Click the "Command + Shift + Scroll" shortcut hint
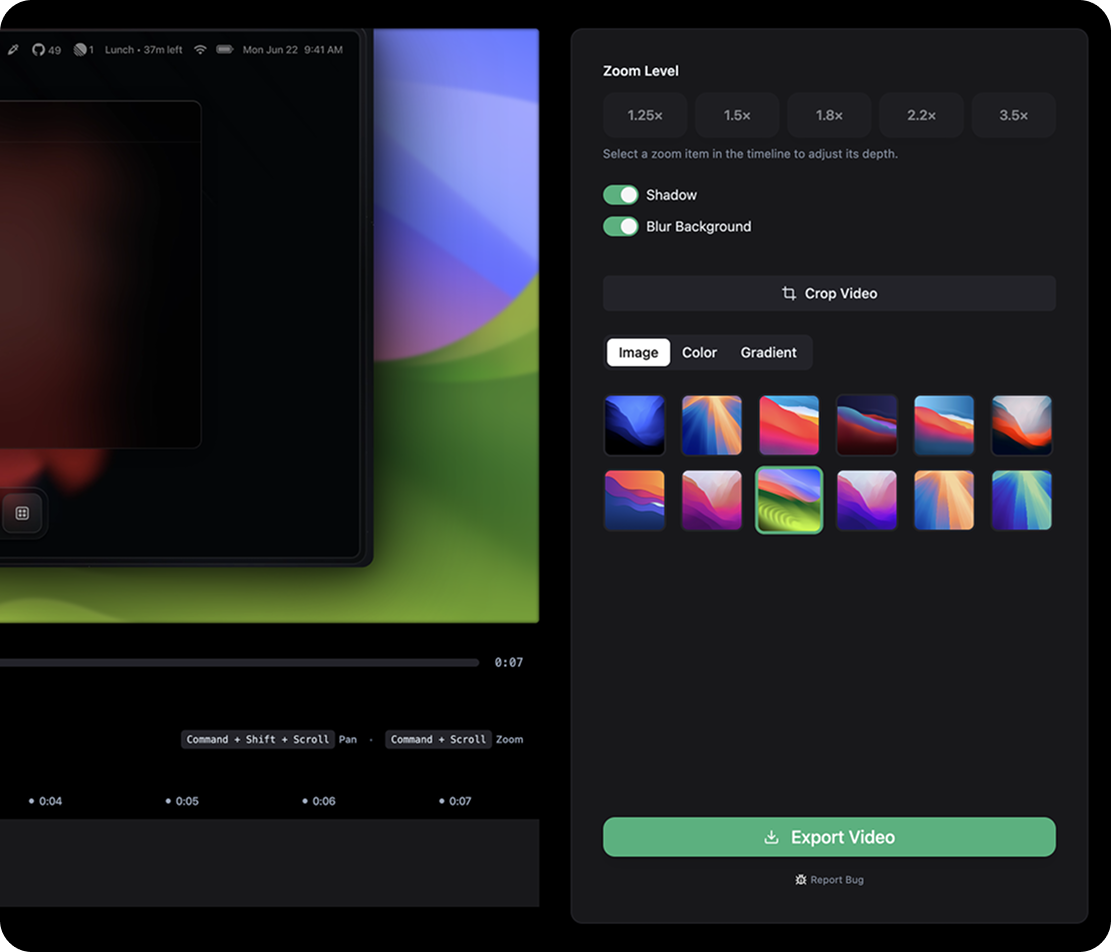 [258, 740]
